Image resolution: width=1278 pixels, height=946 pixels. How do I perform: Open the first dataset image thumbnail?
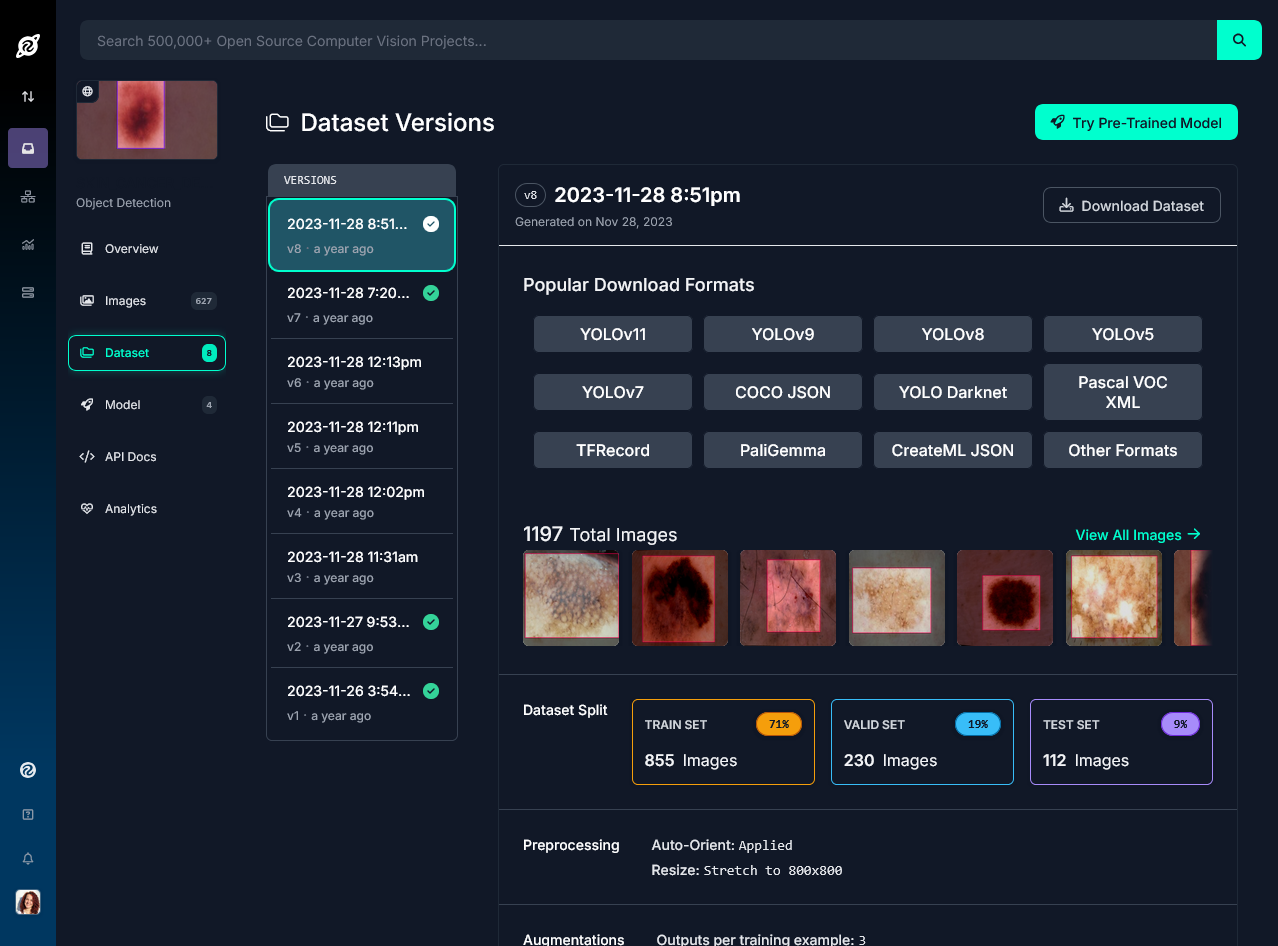pos(571,598)
